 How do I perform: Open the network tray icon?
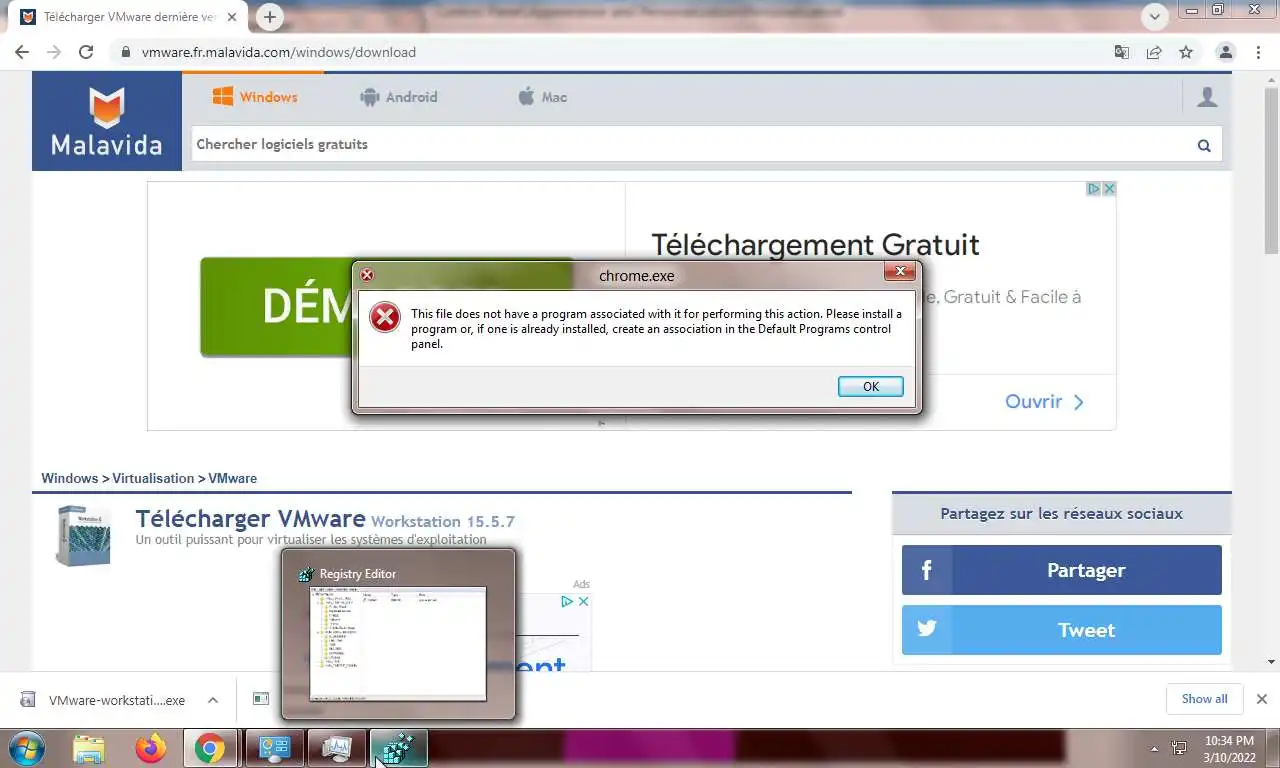coord(1179,748)
